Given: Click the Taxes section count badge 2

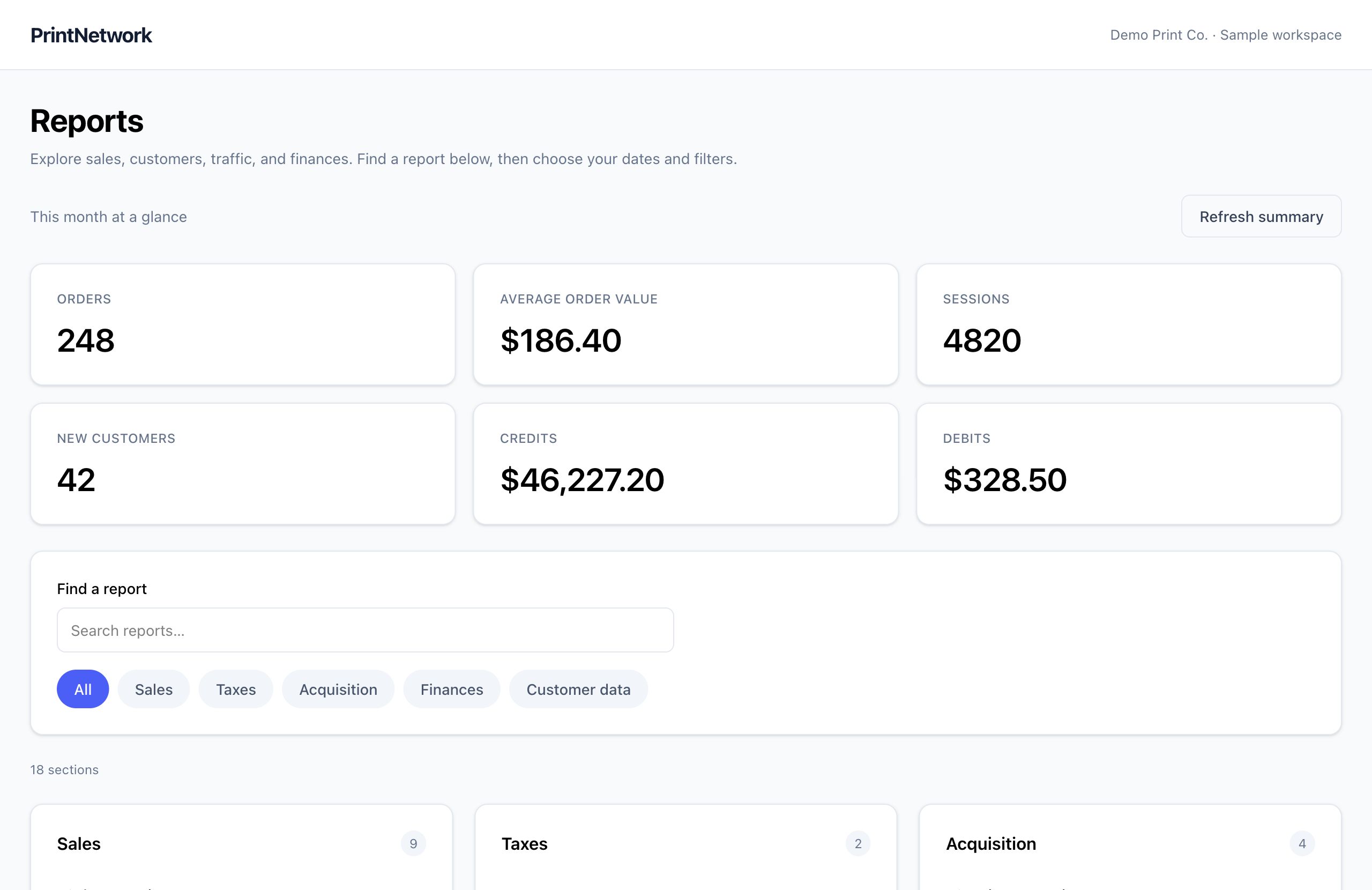Looking at the screenshot, I should click(858, 843).
